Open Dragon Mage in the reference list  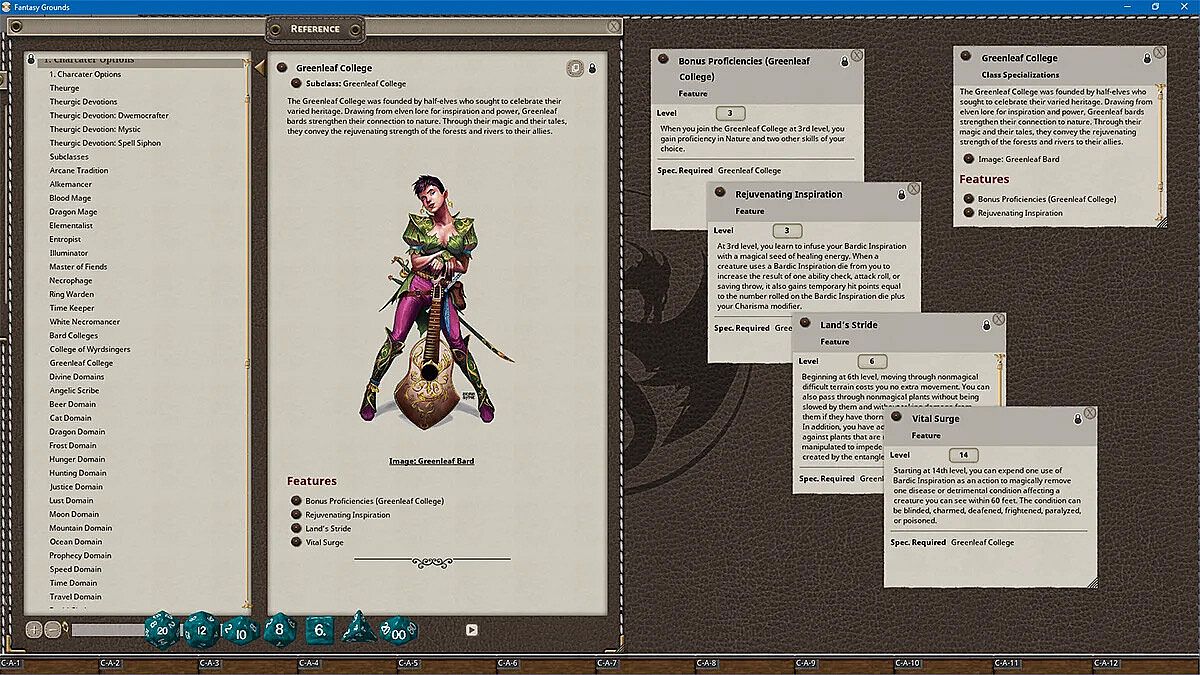click(73, 212)
